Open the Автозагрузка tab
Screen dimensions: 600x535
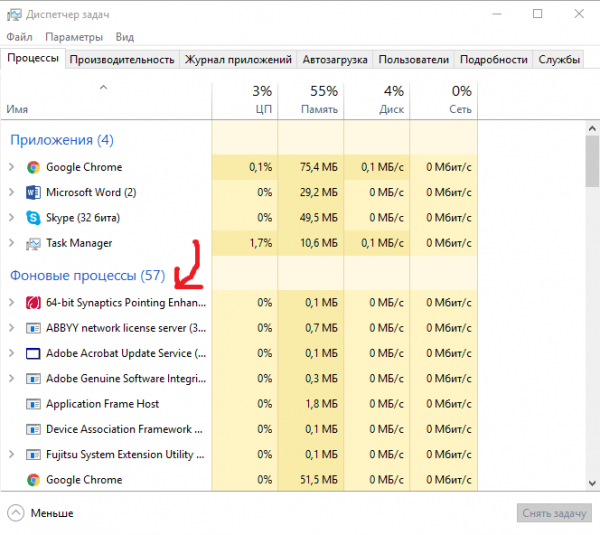coord(335,60)
